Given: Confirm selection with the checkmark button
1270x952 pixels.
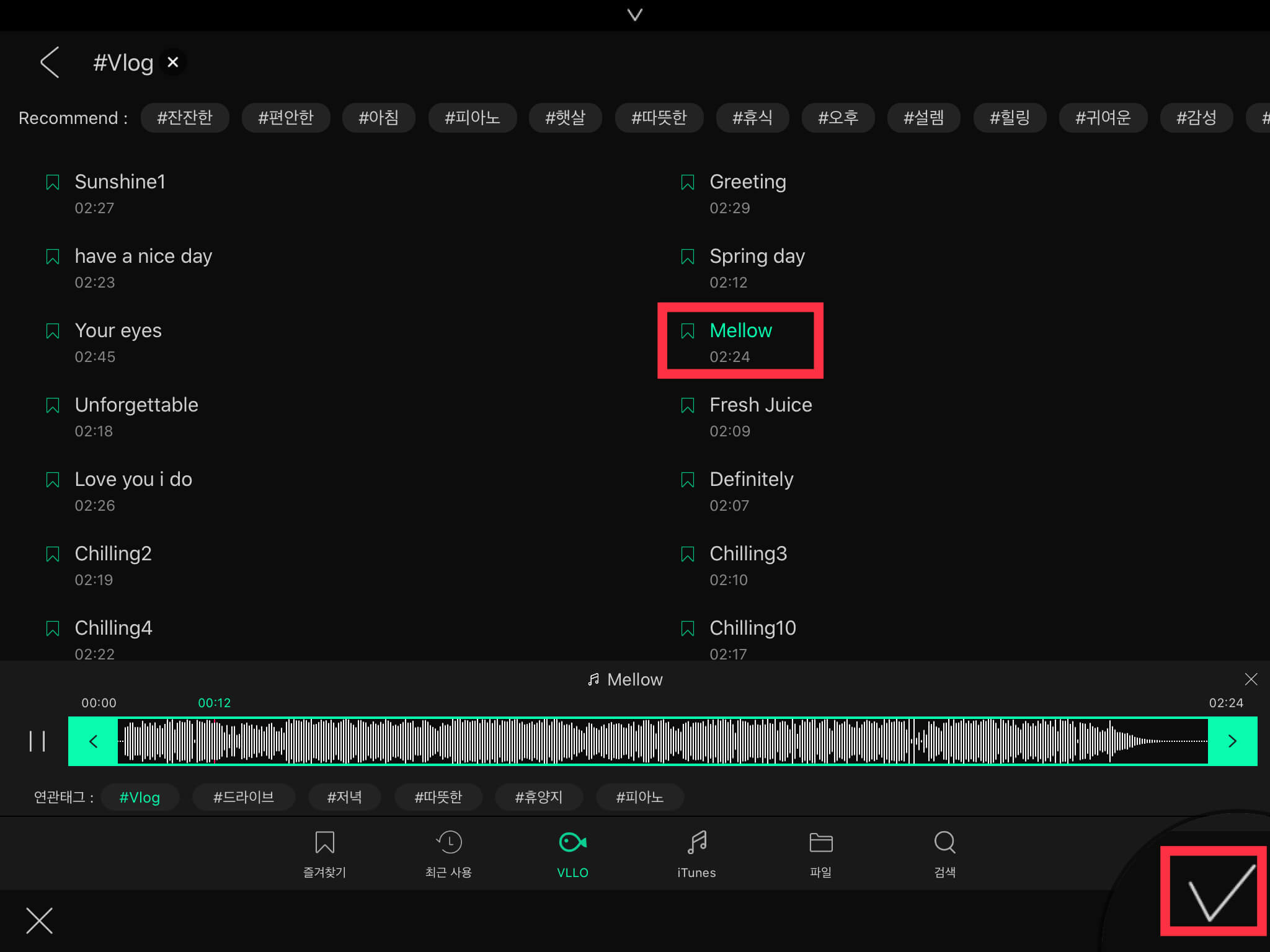Looking at the screenshot, I should tap(1213, 891).
